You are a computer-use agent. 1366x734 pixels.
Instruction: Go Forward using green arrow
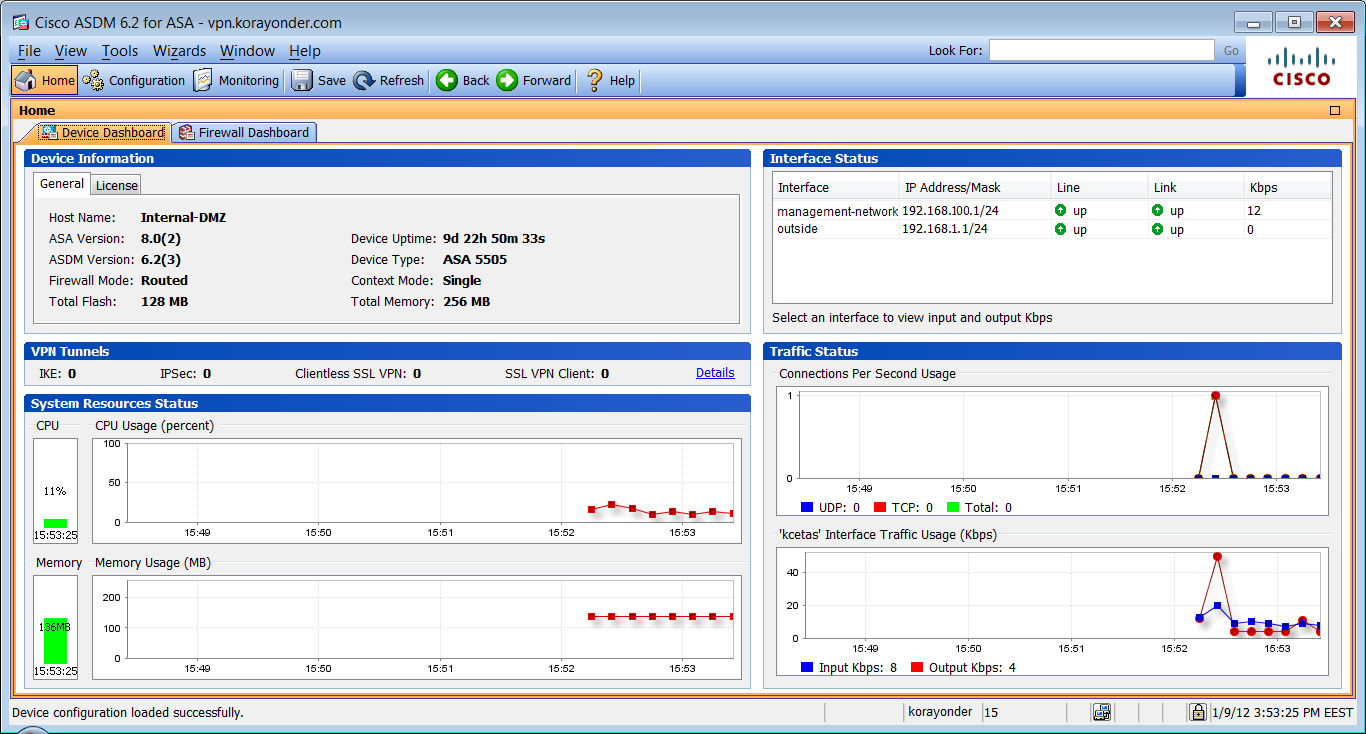[x=534, y=80]
